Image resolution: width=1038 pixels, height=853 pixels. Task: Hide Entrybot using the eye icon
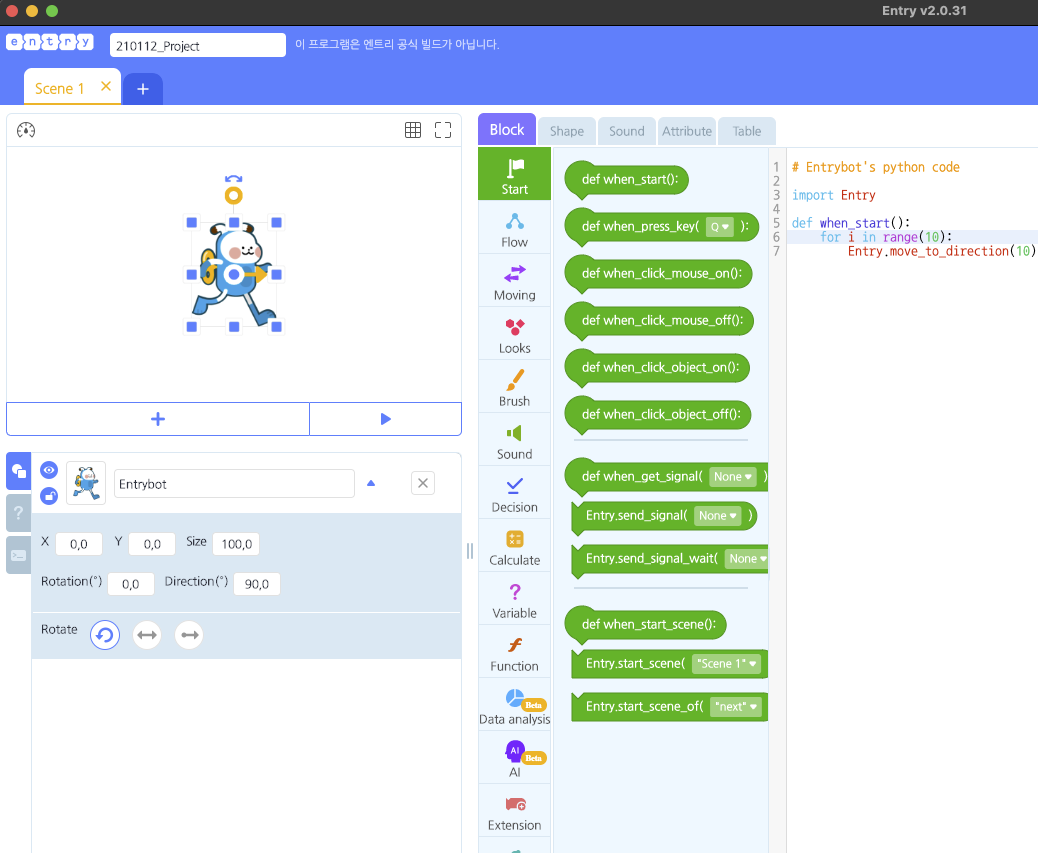click(x=49, y=469)
